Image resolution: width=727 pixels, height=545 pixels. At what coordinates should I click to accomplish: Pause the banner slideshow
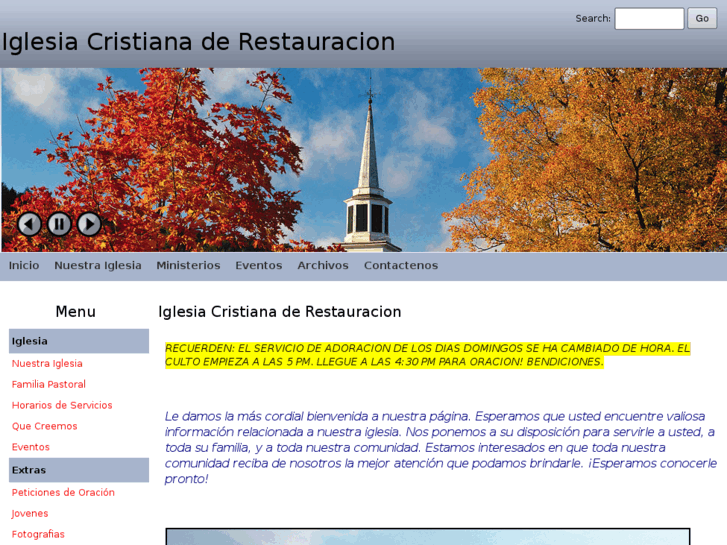[59, 224]
